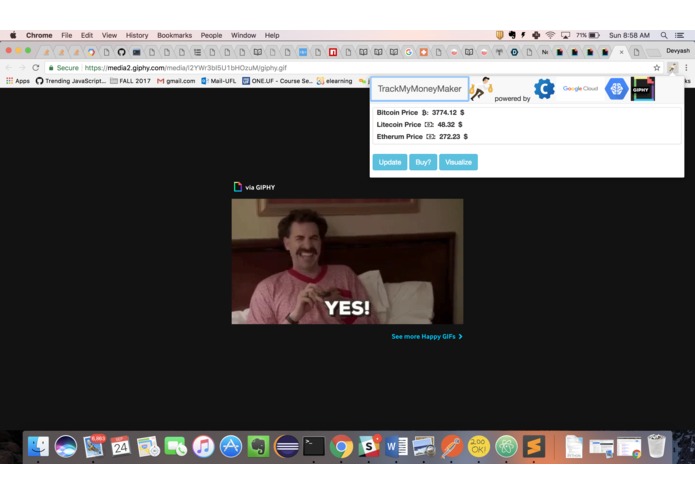Open Evernote from the dock
The image size is (695, 494).
pos(258,446)
